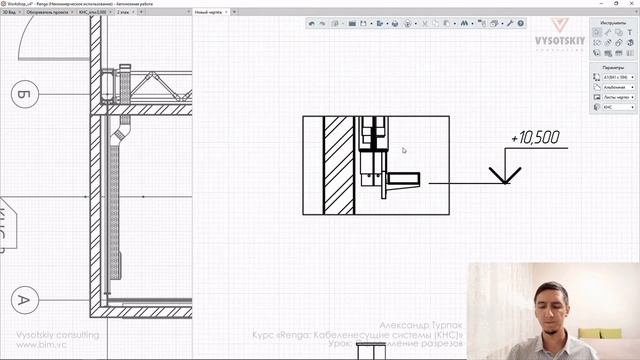Add new tab next to Новый чертеж

coord(234,12)
